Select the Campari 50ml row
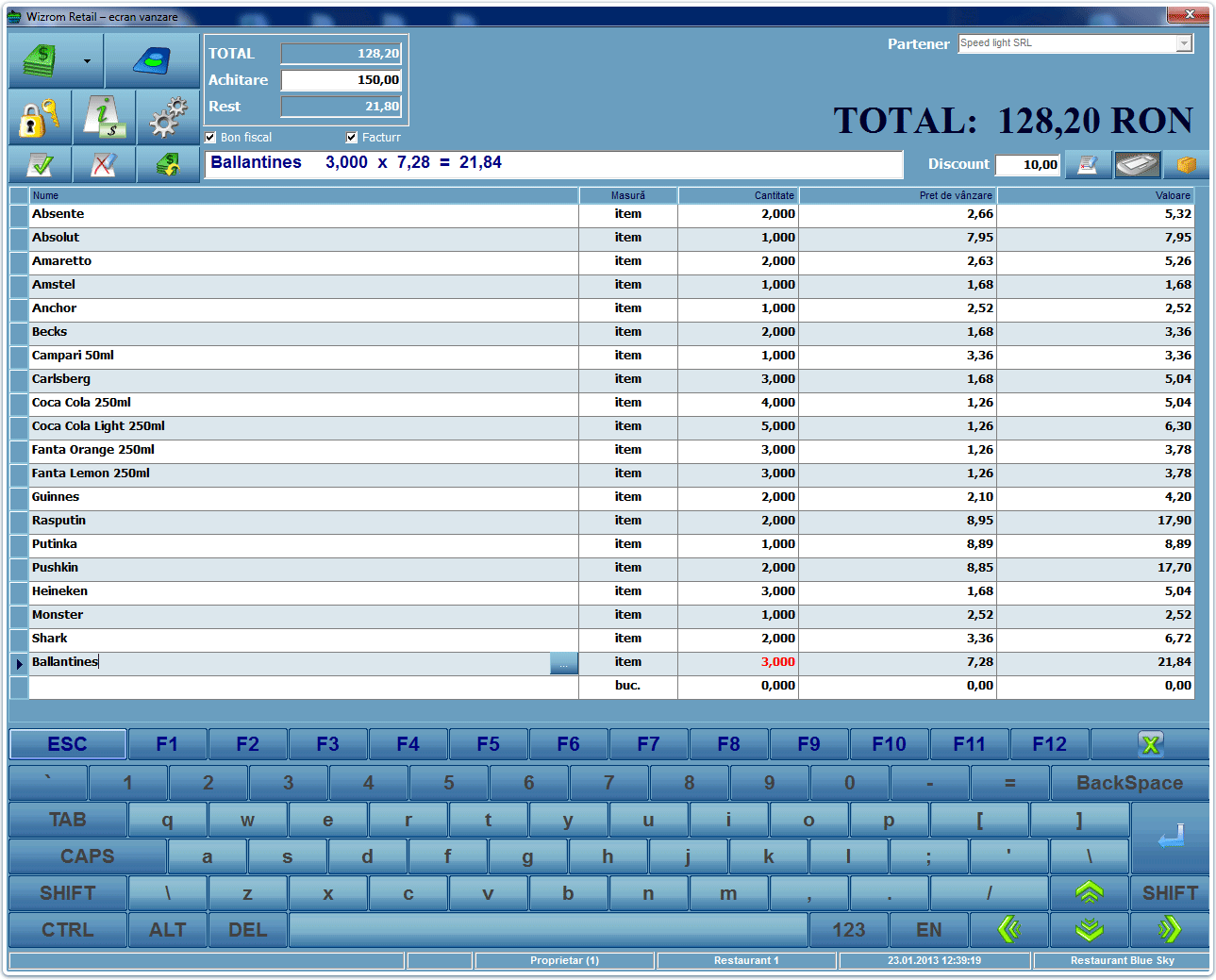Image resolution: width=1216 pixels, height=980 pixels. [x=602, y=356]
